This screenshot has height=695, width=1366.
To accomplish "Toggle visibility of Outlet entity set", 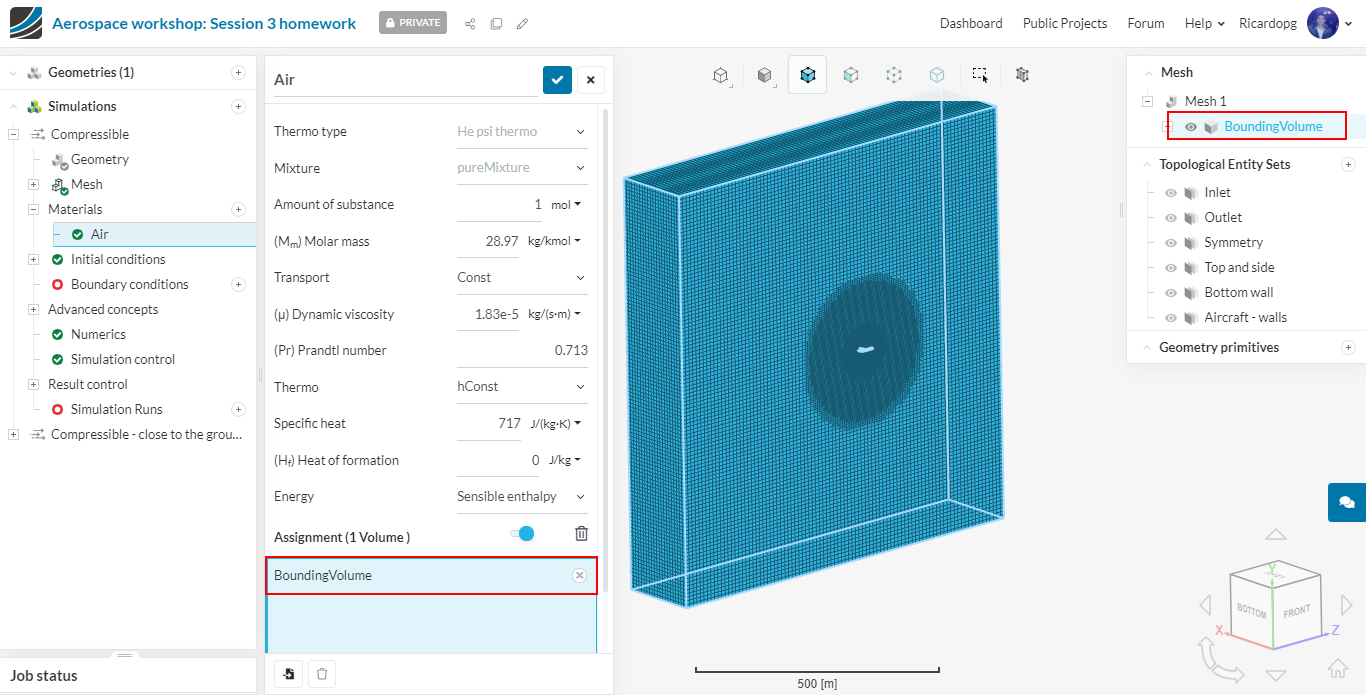I will [1171, 217].
